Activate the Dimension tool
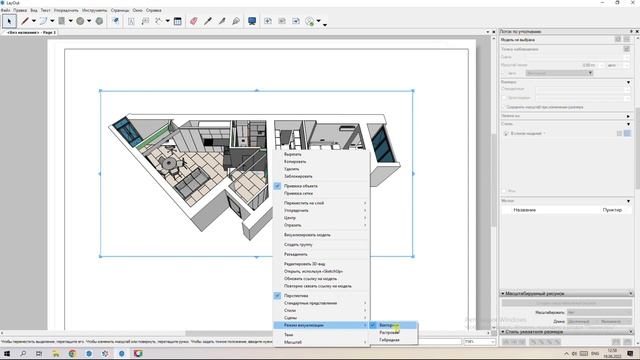The height and width of the screenshot is (360, 640). (158, 21)
